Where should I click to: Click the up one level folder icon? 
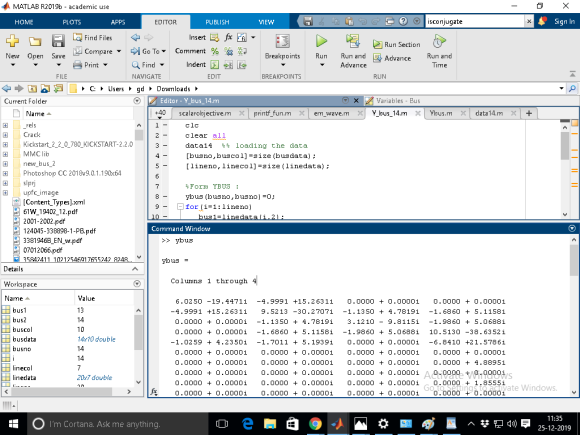tap(33, 89)
